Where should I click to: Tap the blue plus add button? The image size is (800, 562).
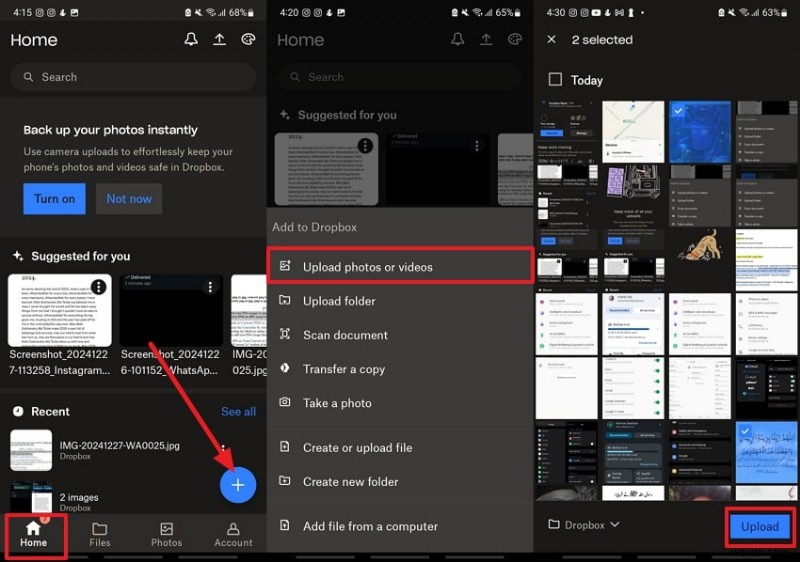[x=238, y=485]
